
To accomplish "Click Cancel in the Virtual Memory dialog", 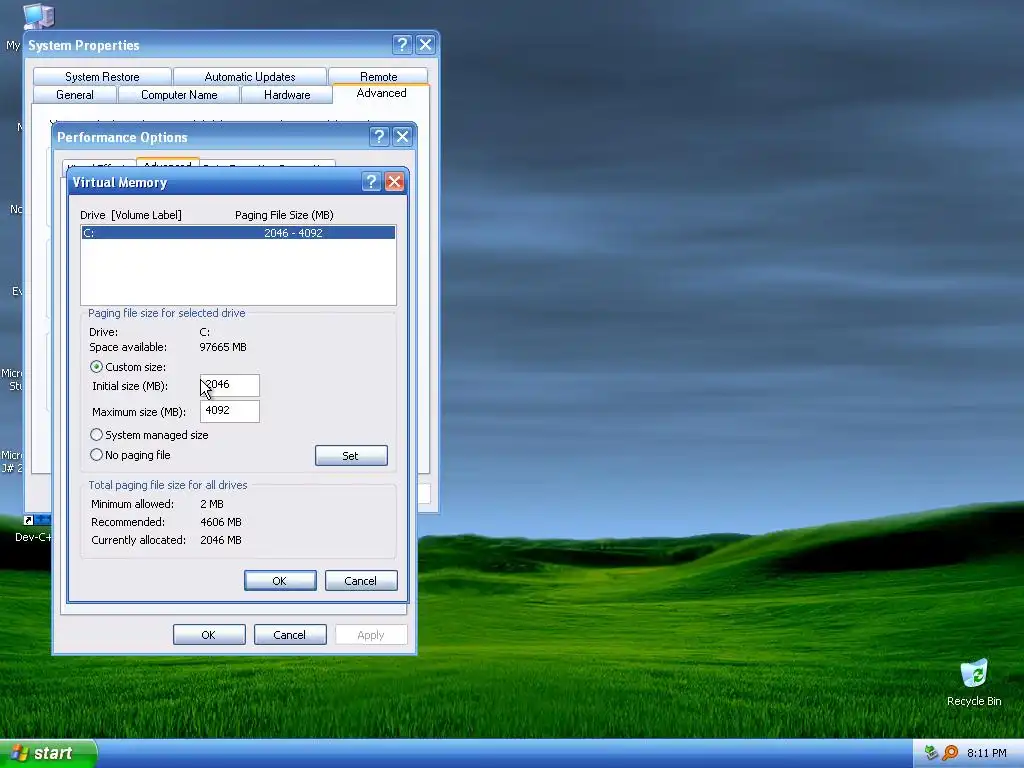I will click(x=361, y=581).
